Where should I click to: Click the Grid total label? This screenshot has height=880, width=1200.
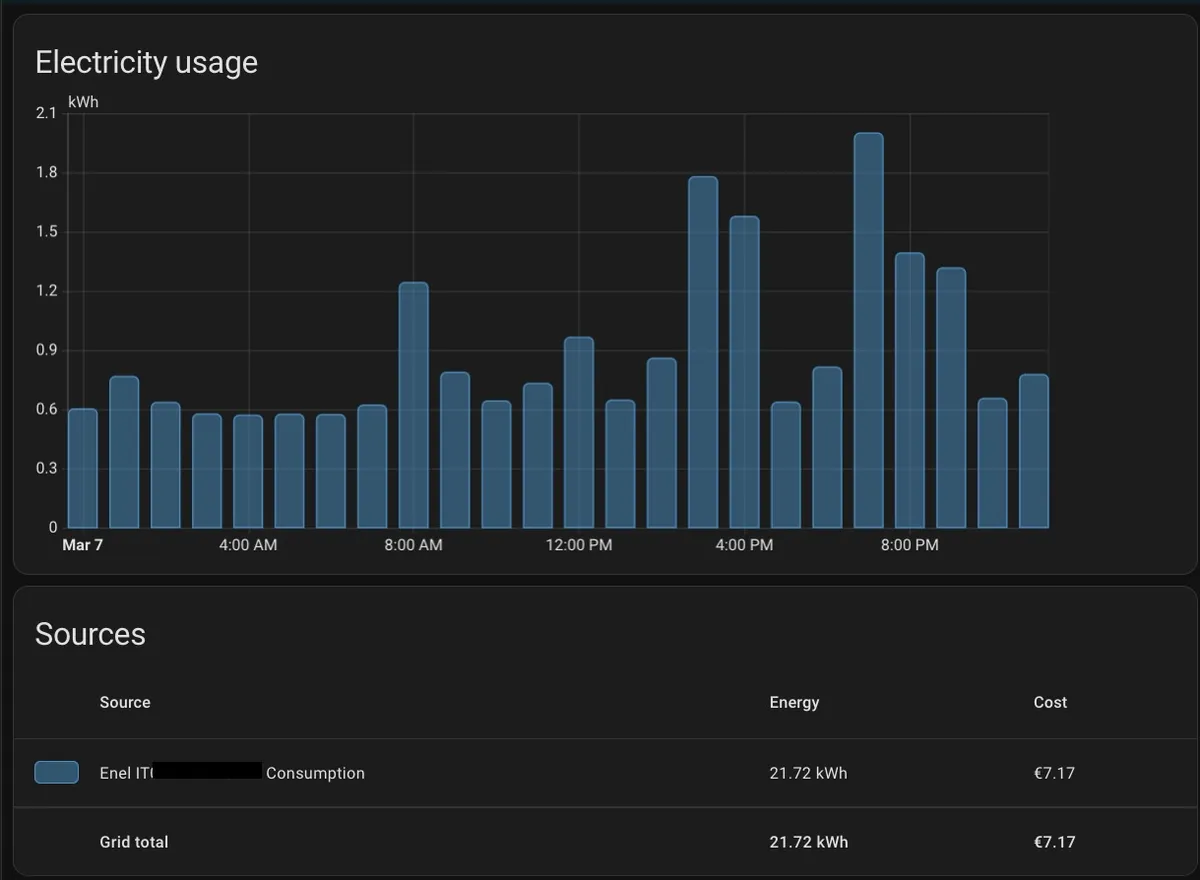point(134,842)
